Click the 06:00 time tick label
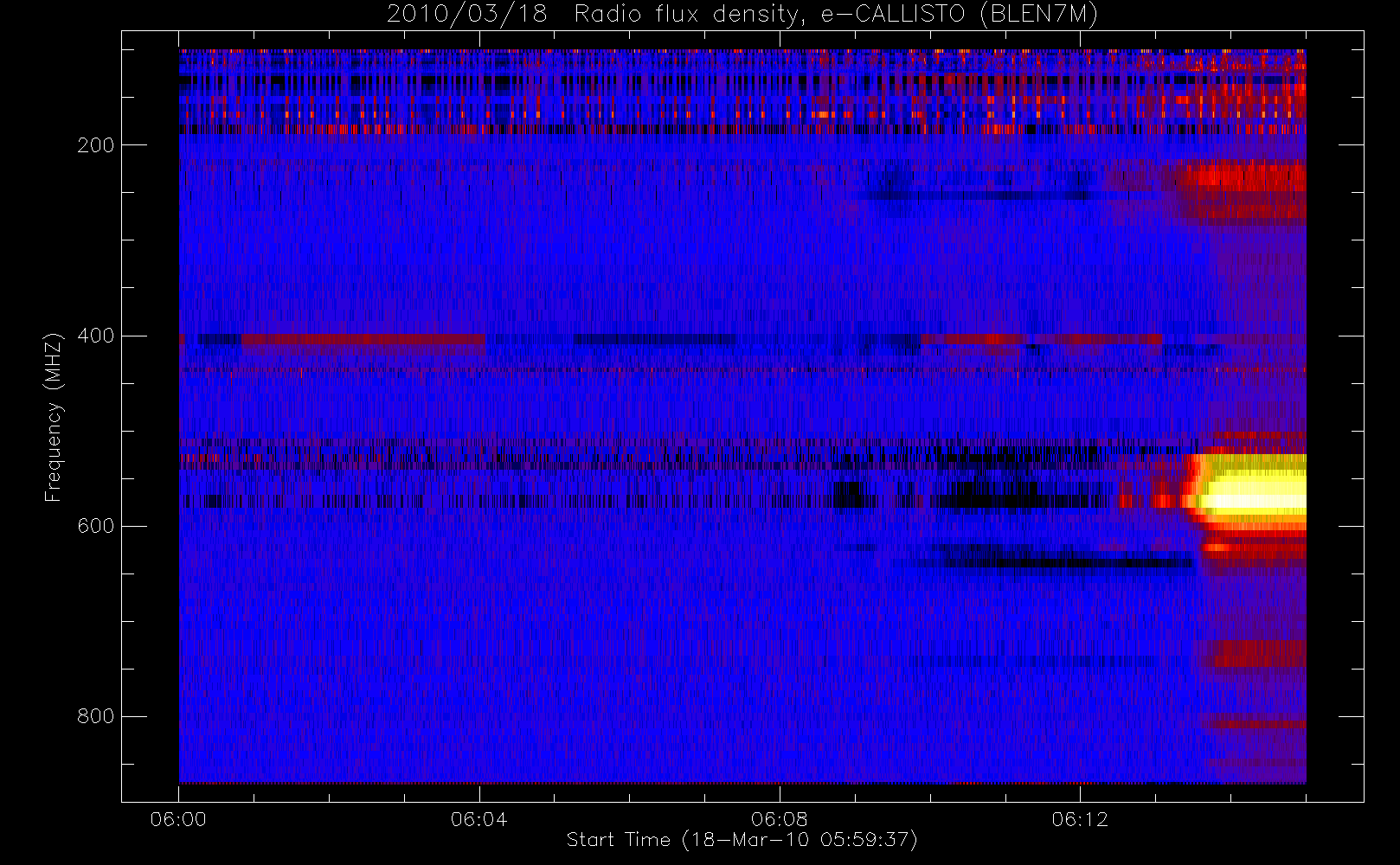This screenshot has width=1400, height=865. [x=178, y=819]
